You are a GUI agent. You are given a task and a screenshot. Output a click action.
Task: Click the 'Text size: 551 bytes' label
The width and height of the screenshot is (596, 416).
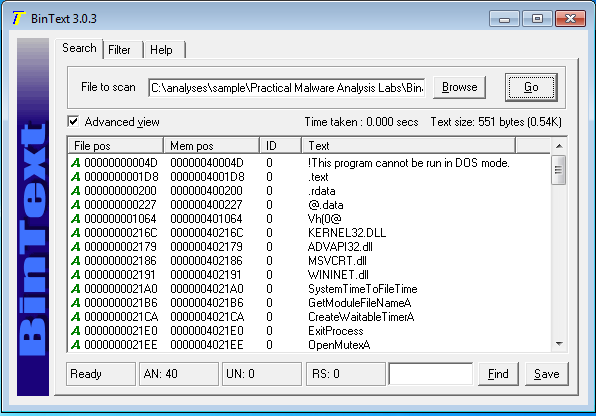[496, 122]
